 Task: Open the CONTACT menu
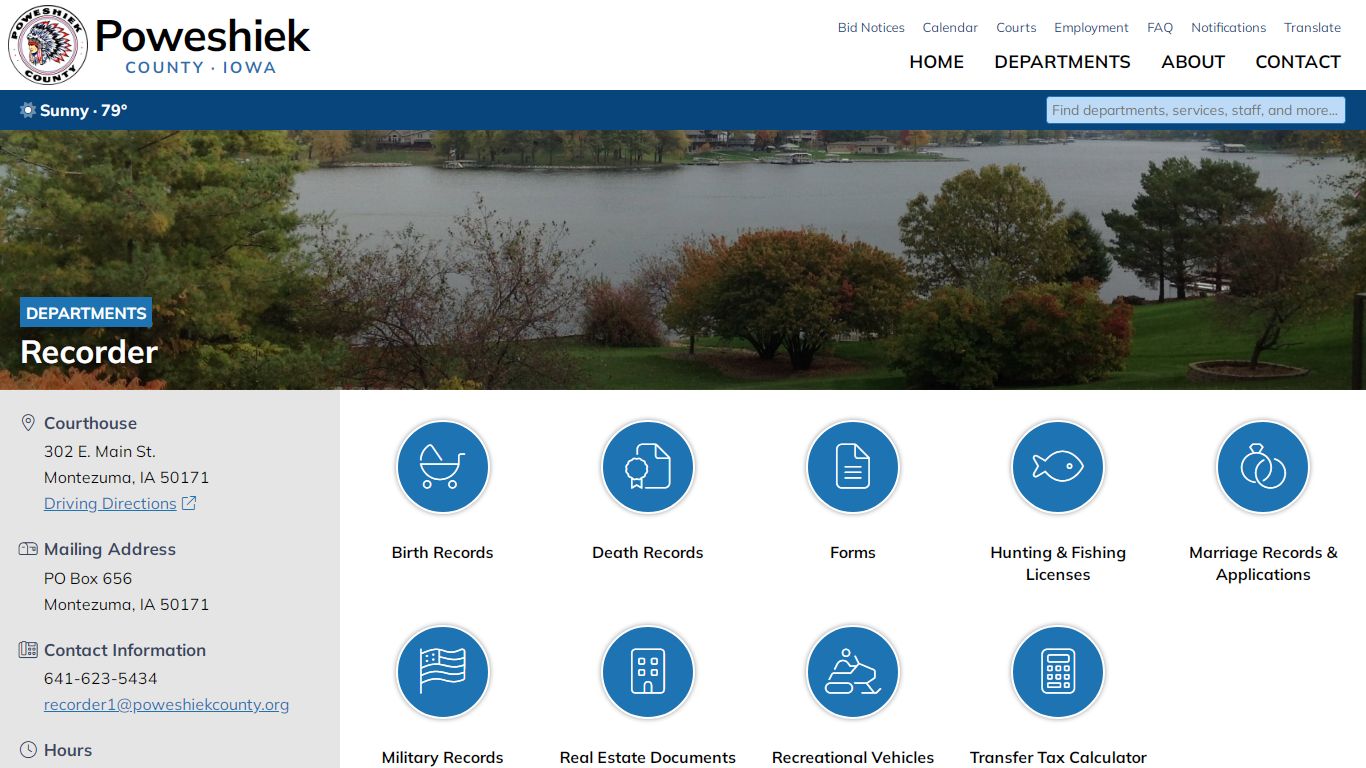[1298, 62]
